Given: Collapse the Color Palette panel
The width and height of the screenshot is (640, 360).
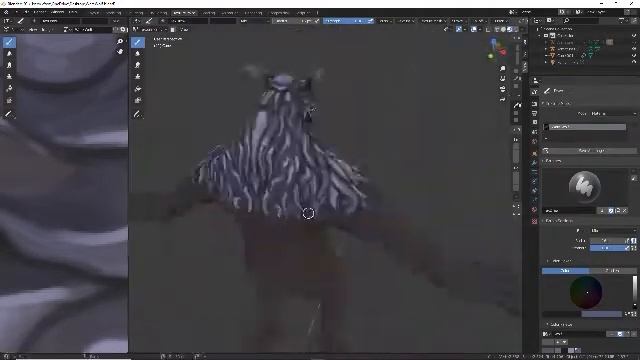Looking at the screenshot, I should pos(561,324).
